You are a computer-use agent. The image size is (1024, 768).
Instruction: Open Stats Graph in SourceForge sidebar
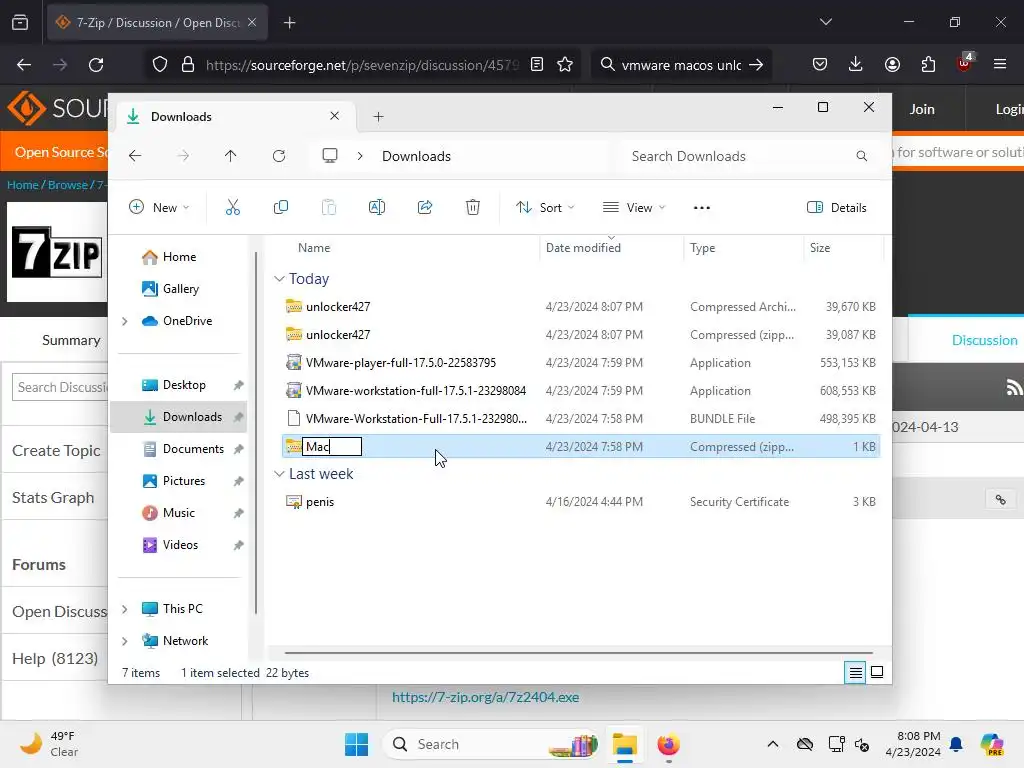[53, 498]
